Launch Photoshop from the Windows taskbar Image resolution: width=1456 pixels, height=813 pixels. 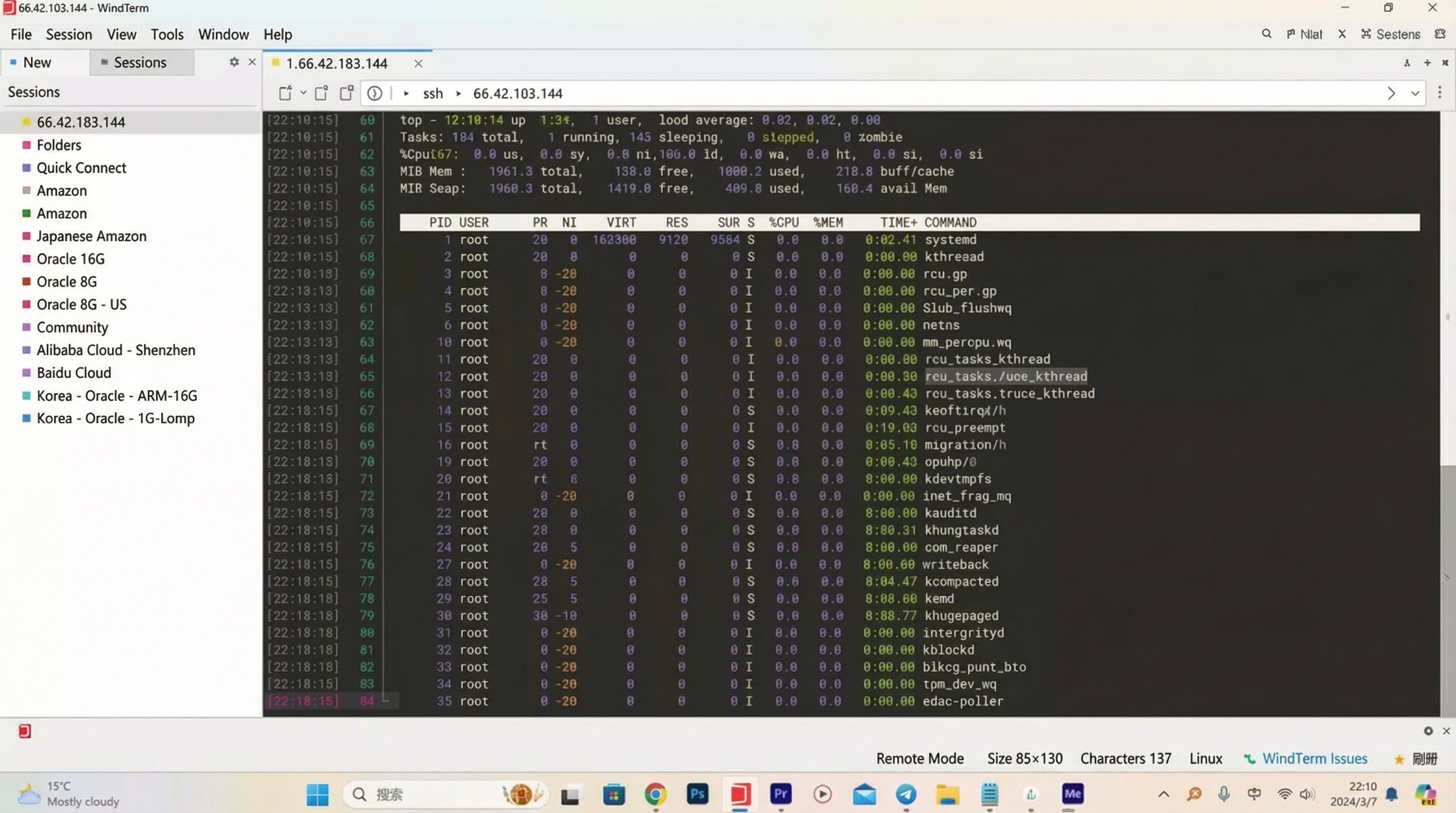tap(697, 794)
